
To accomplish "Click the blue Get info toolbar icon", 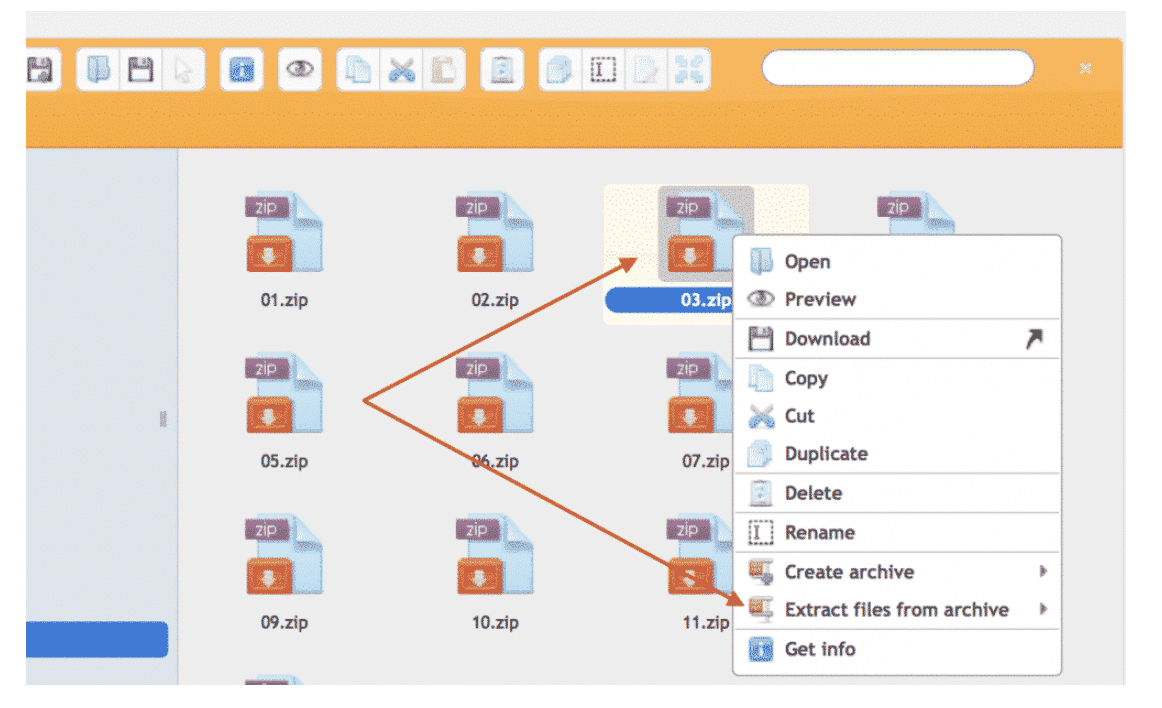I will pos(242,70).
